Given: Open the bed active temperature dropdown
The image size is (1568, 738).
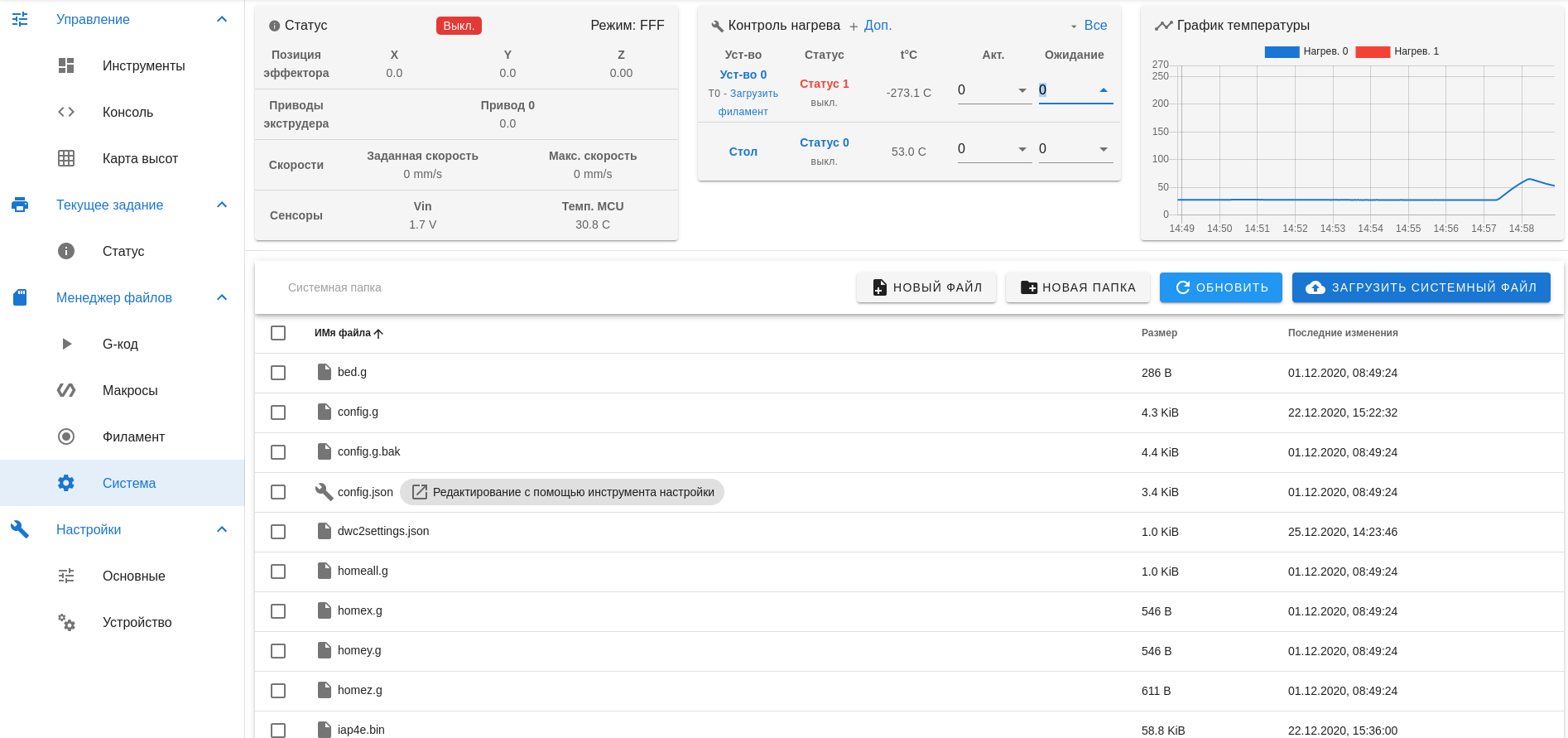Looking at the screenshot, I should point(1022,149).
